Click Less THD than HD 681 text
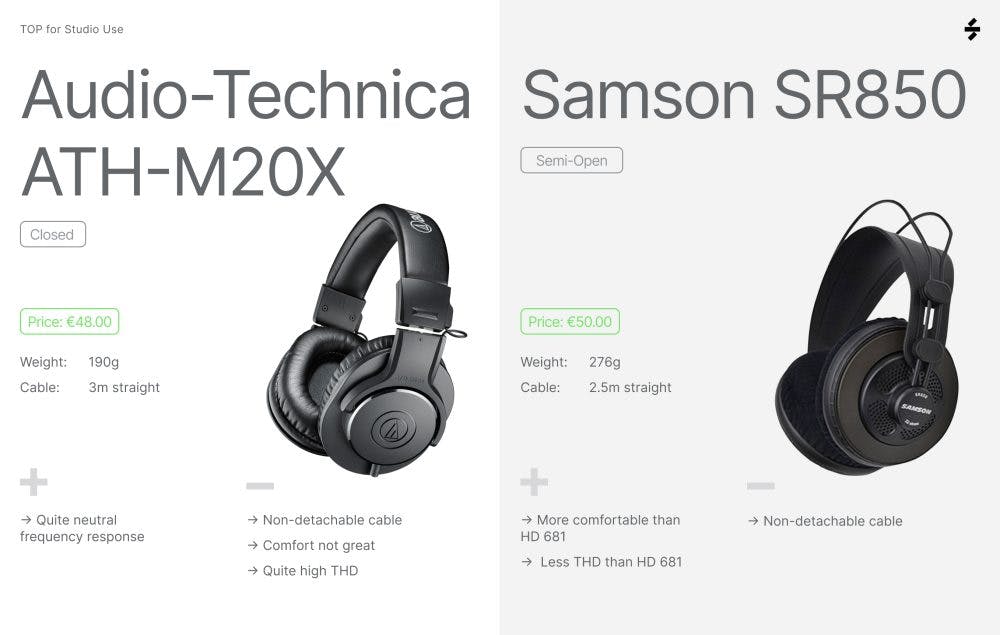Viewport: 1000px width, 635px height. [x=610, y=562]
